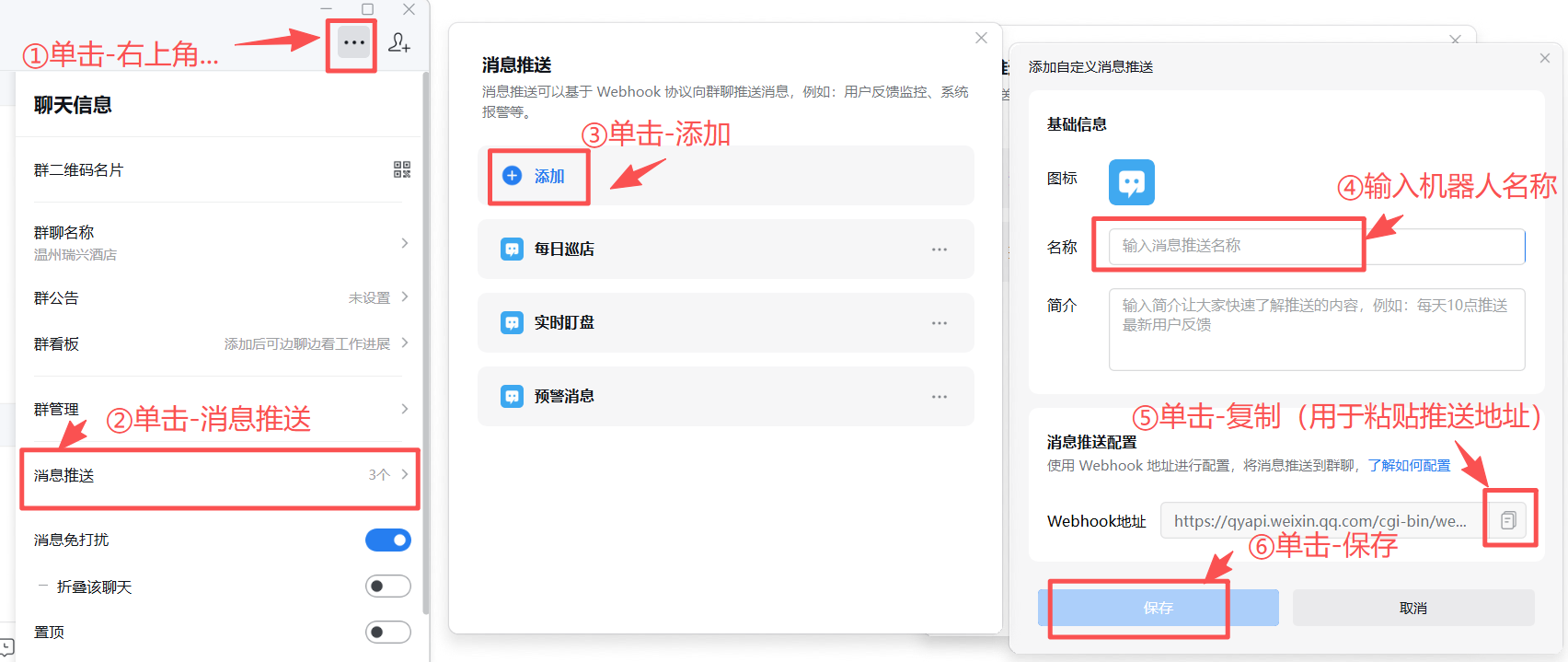Open more options for 实时盯盘

939,323
